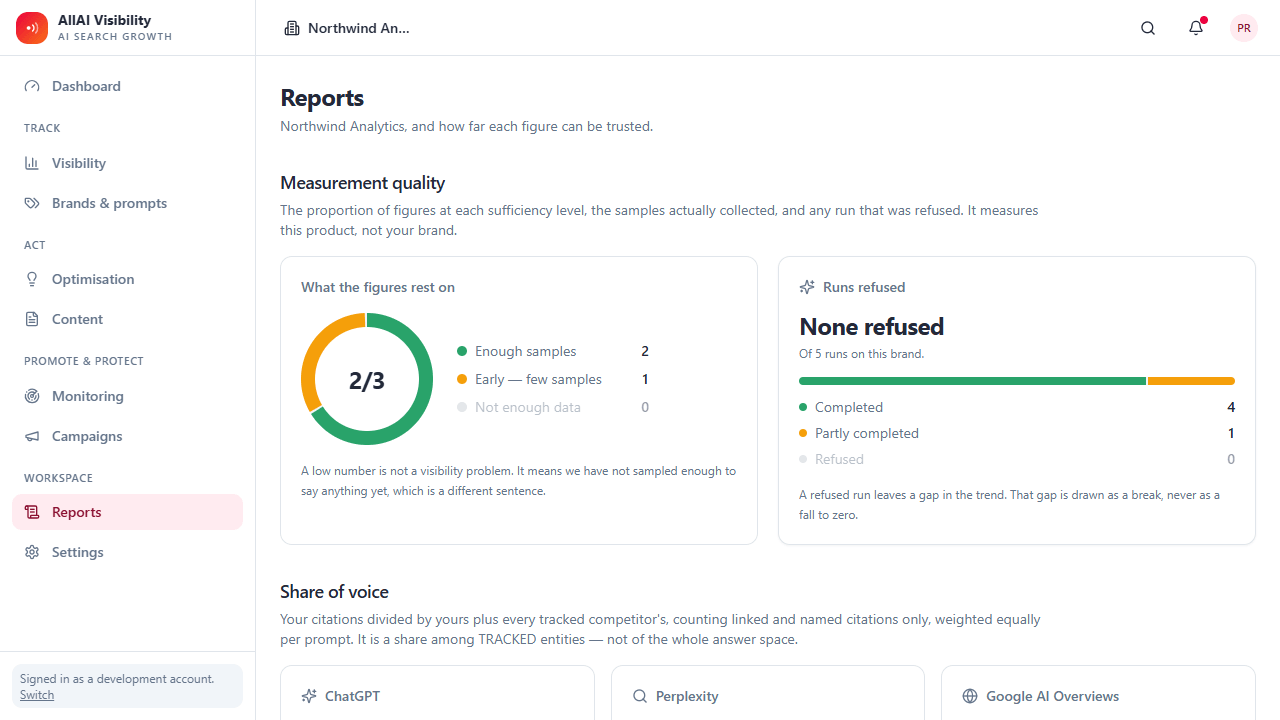Navigate to Brands & prompts
This screenshot has height=720, width=1280.
tap(127, 203)
